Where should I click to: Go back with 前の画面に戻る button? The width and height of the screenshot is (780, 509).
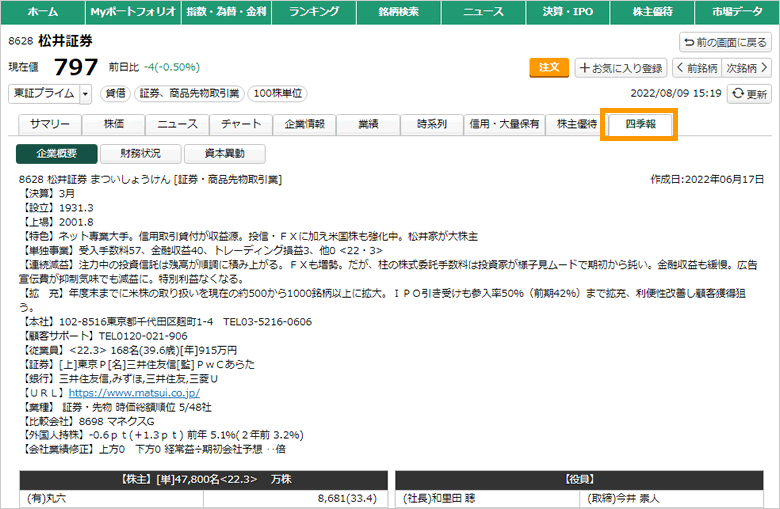tap(725, 42)
